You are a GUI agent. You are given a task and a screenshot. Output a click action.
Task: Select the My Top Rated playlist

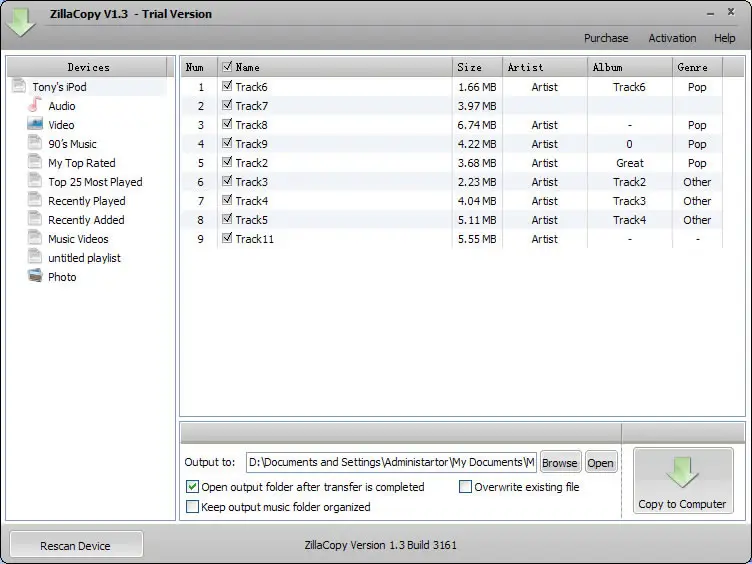click(82, 163)
